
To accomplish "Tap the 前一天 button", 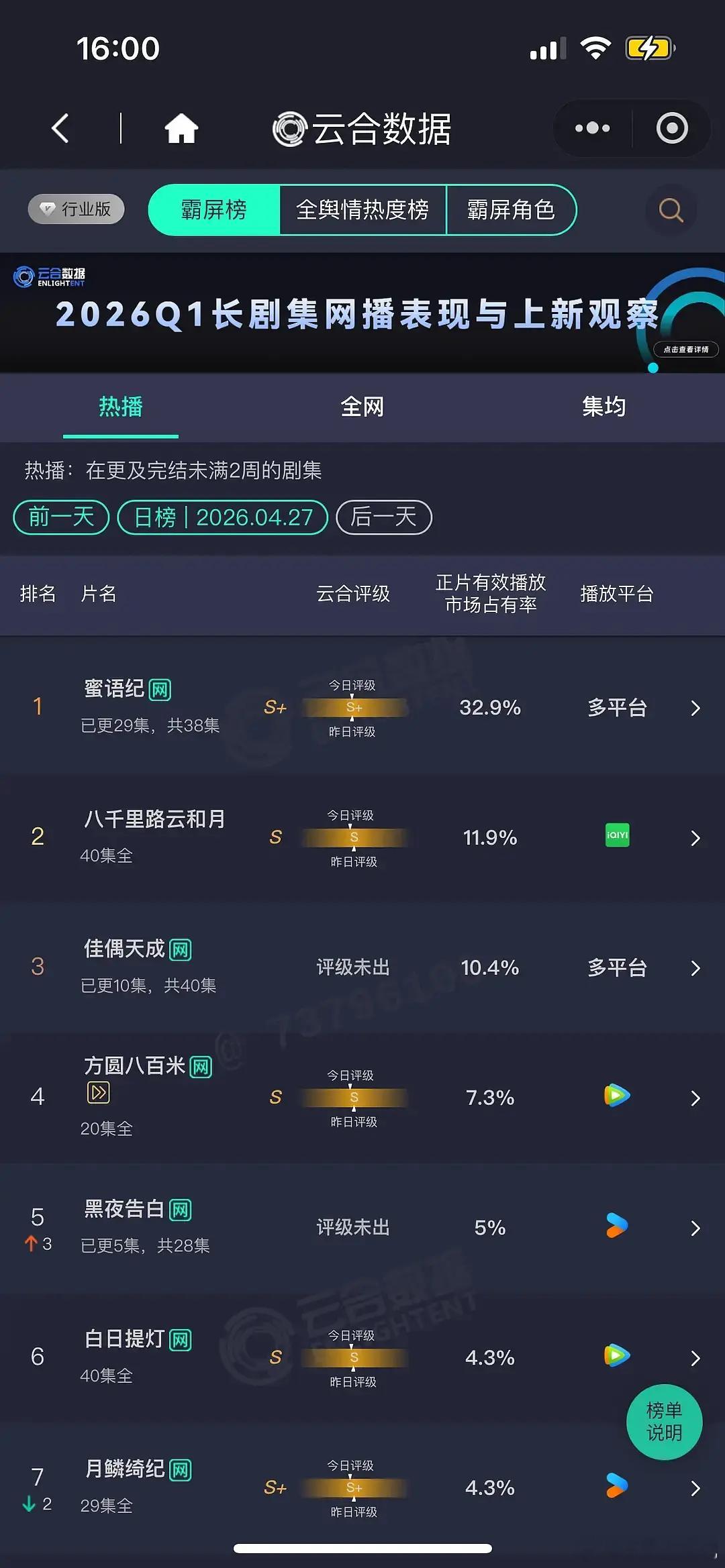I will point(60,517).
